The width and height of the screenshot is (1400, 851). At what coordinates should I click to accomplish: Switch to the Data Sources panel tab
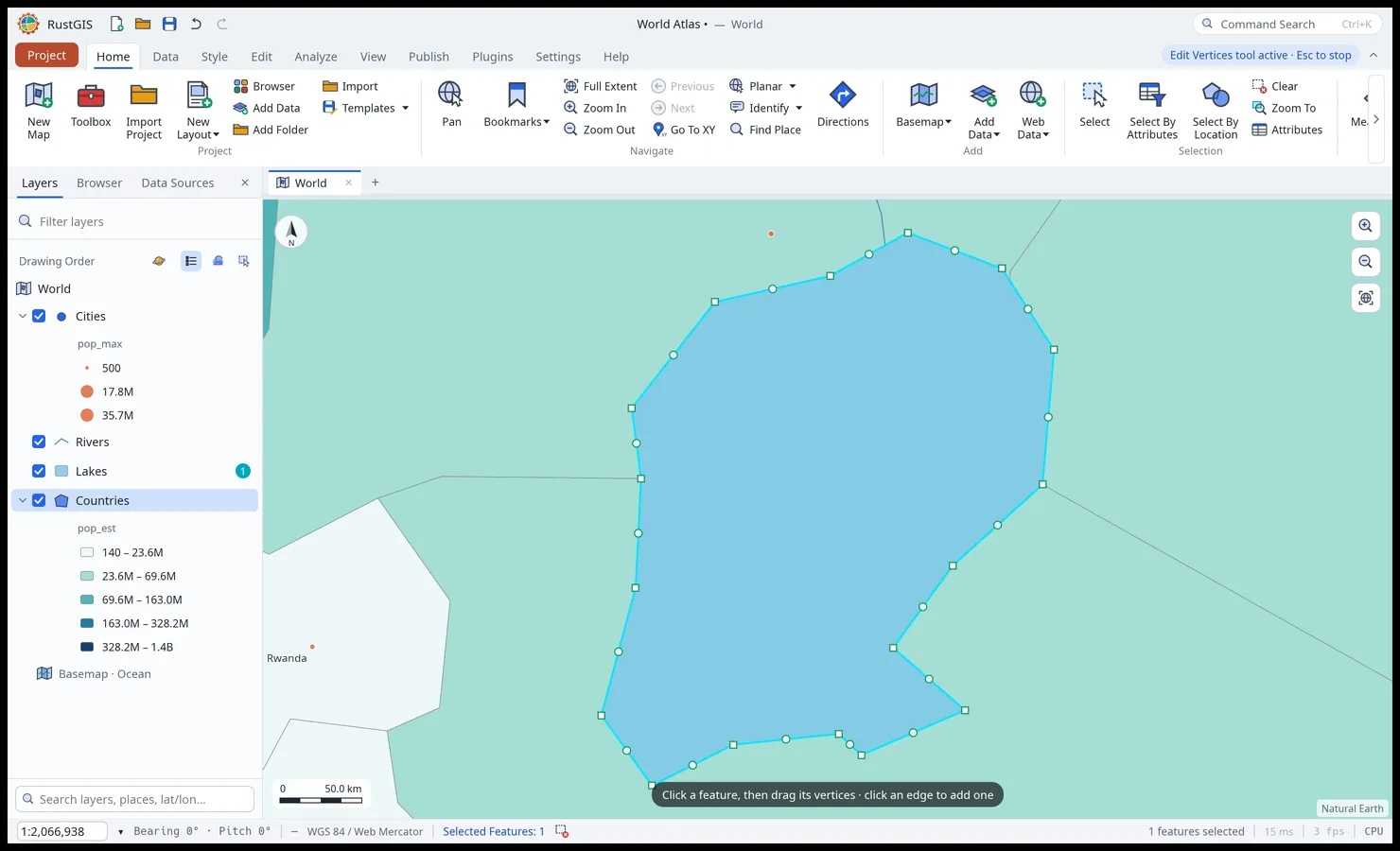point(178,182)
